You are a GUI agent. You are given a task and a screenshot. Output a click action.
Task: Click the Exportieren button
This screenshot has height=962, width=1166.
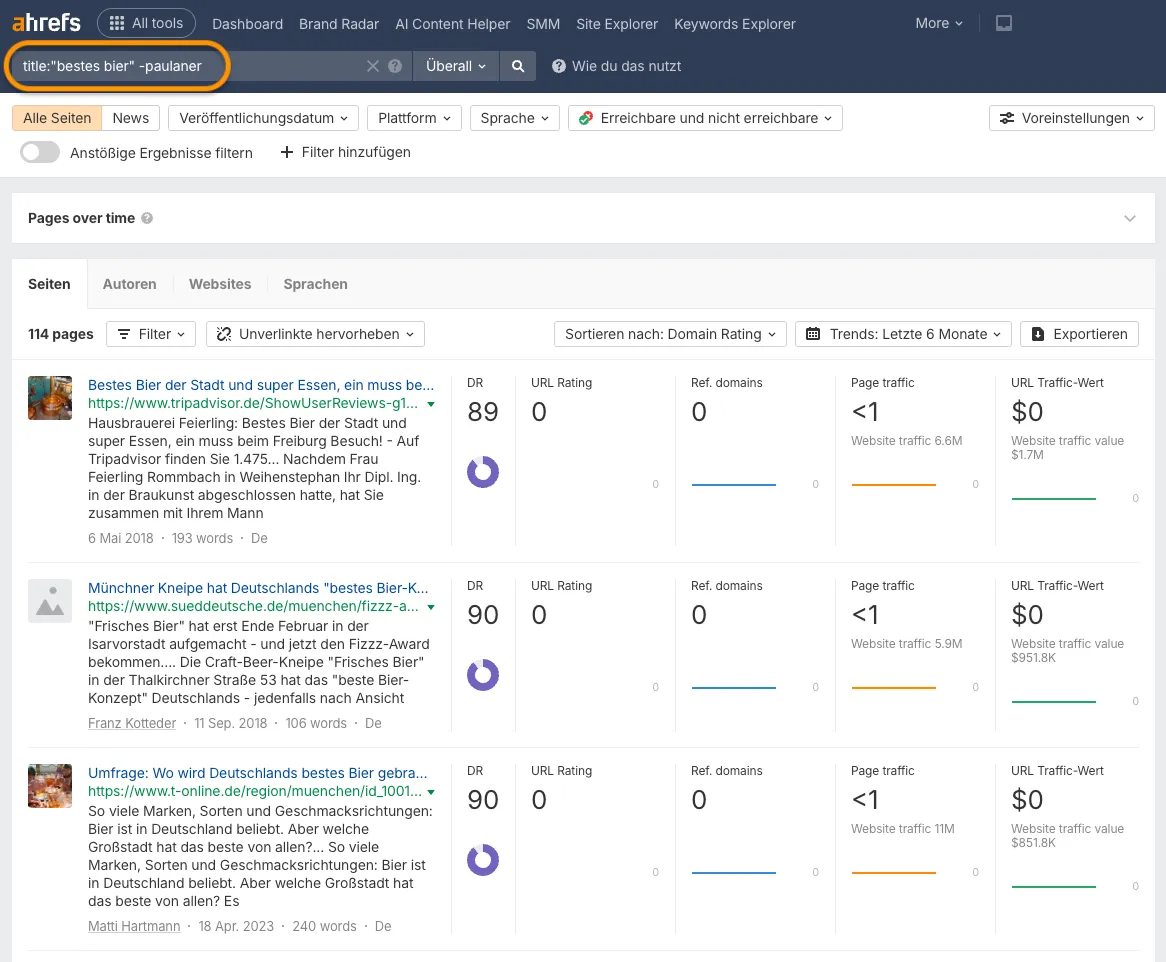(1080, 335)
